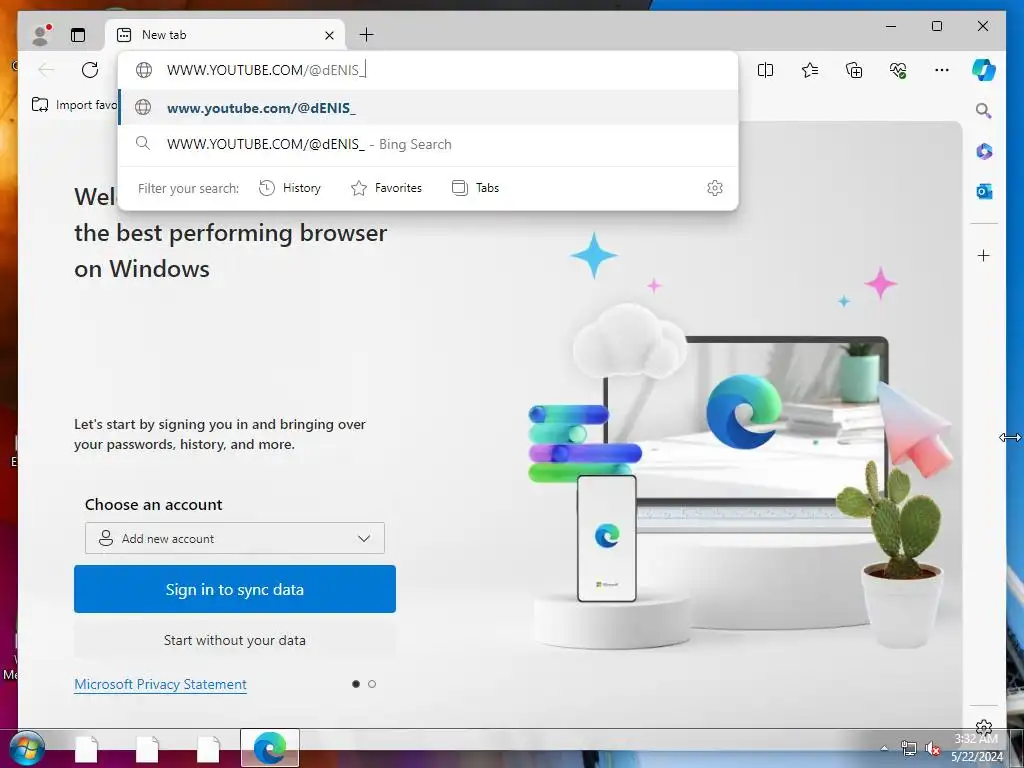Filter search by Tabs
The height and width of the screenshot is (768, 1024).
click(x=475, y=188)
